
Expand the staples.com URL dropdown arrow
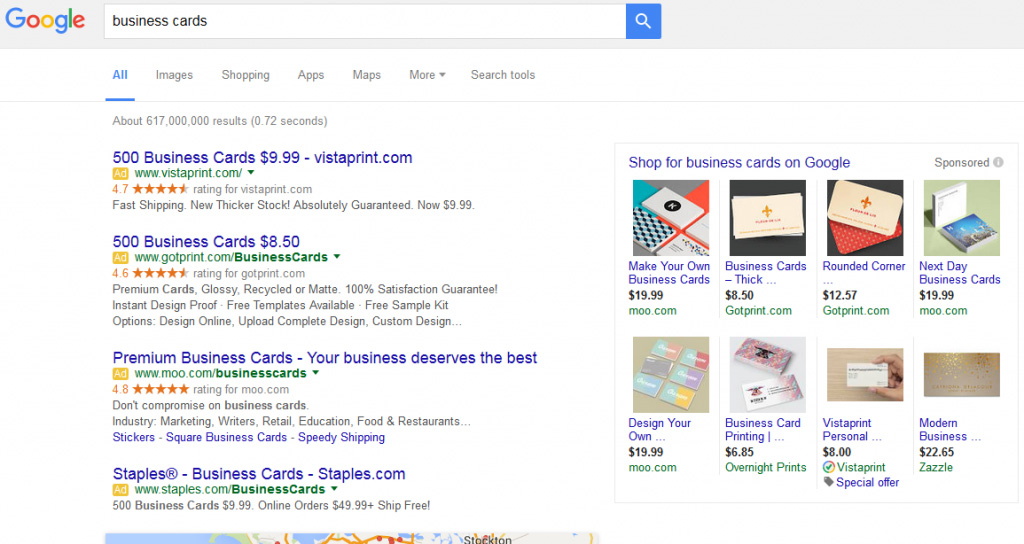(334, 490)
